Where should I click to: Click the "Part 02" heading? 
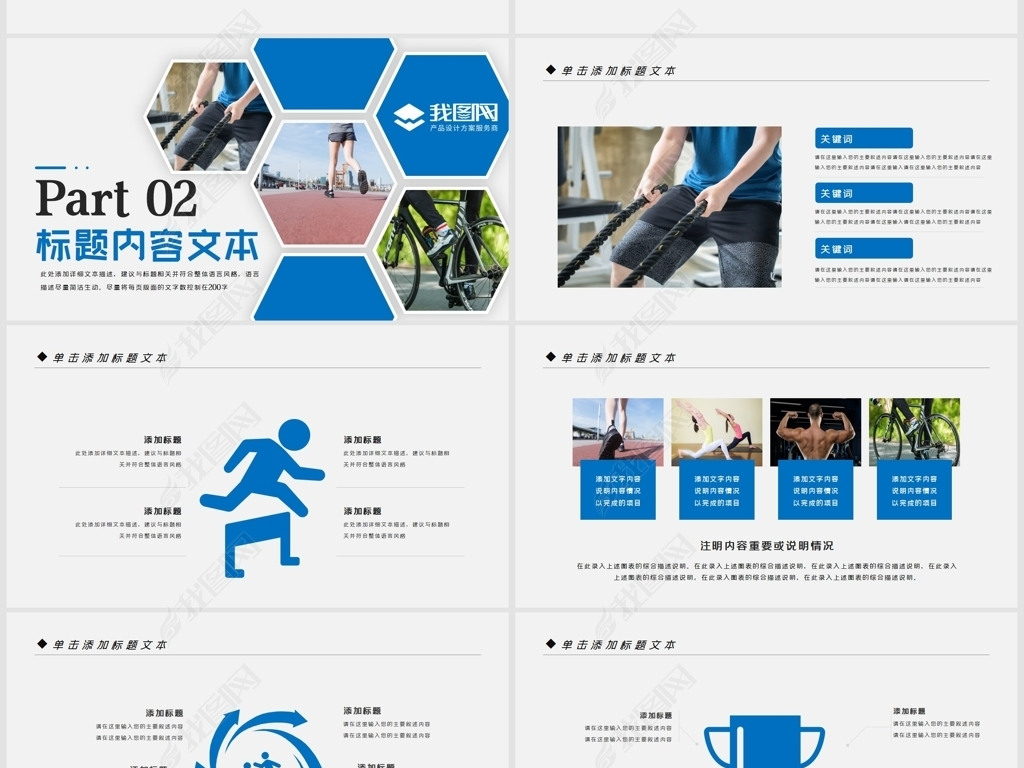(x=116, y=199)
